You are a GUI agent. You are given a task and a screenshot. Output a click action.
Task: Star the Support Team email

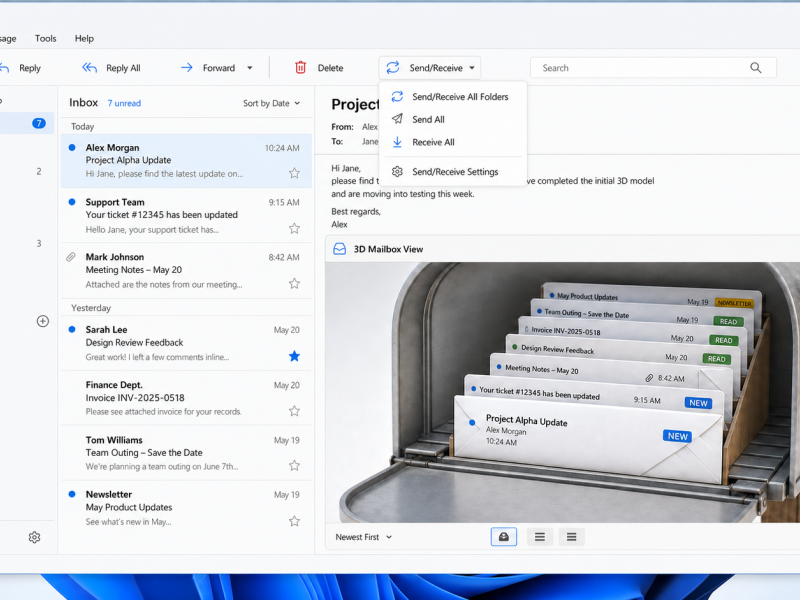(294, 228)
